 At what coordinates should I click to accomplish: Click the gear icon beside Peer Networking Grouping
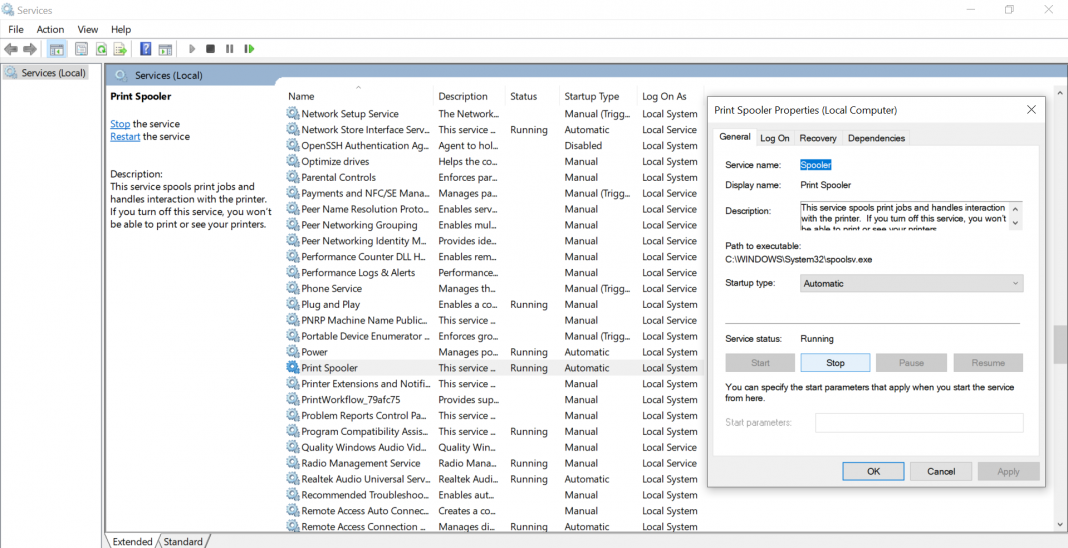[x=293, y=225]
